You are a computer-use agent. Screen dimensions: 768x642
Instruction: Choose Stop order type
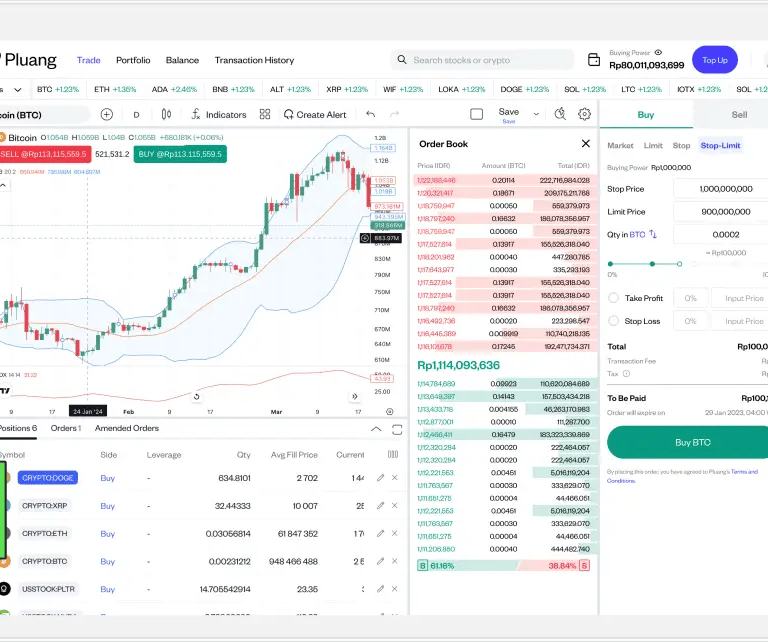point(681,145)
